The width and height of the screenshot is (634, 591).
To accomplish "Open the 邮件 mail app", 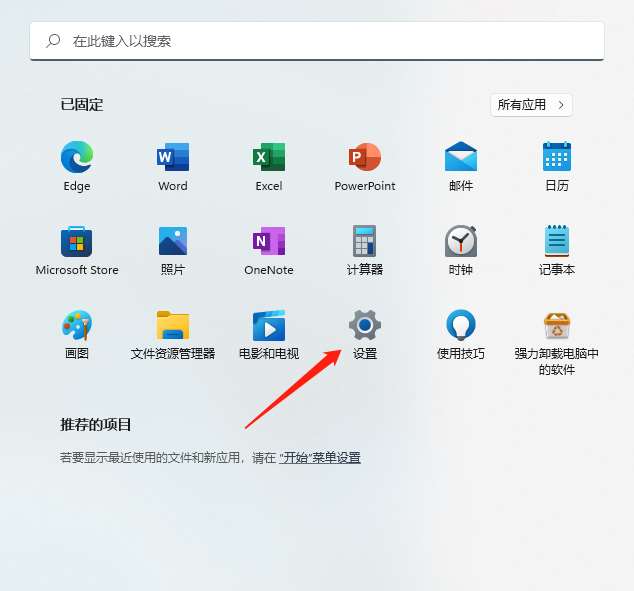I will [x=461, y=157].
